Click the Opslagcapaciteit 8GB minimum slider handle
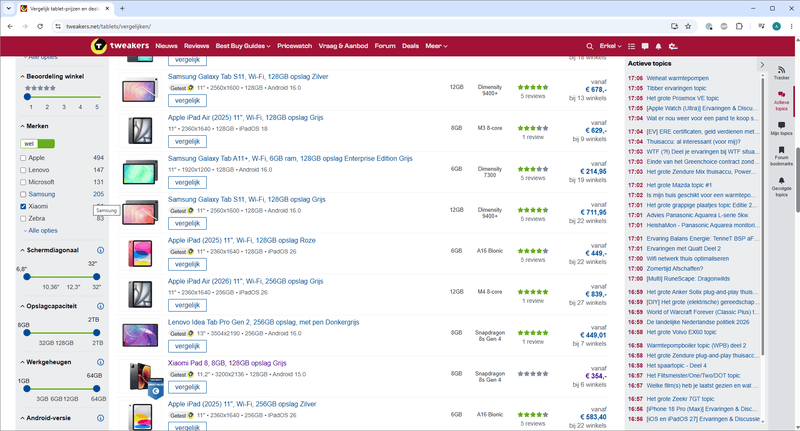 point(27,333)
